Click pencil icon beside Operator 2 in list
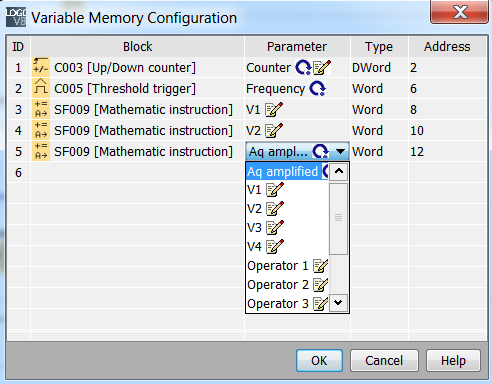The height and width of the screenshot is (384, 492). [x=321, y=285]
